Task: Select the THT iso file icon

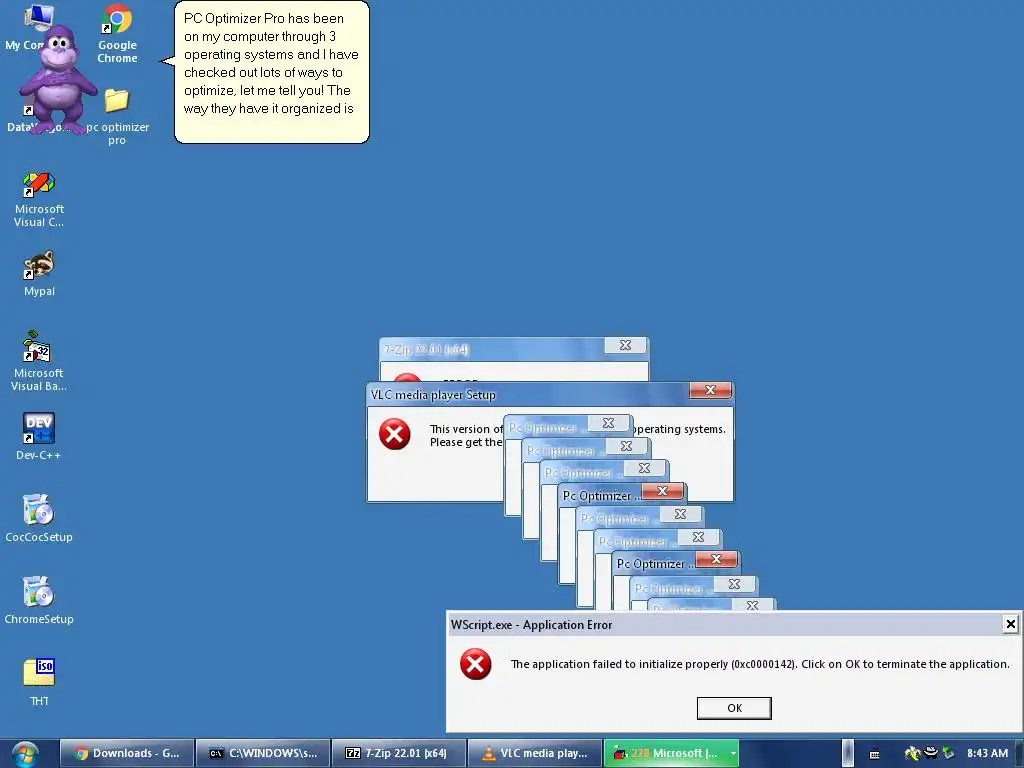Action: 39,682
